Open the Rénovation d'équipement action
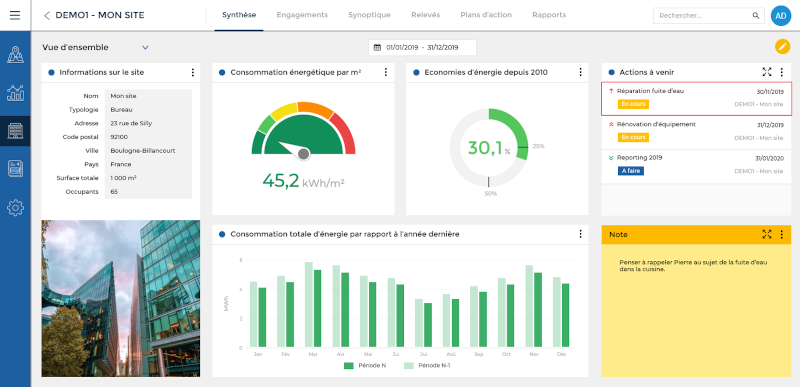This screenshot has width=800, height=387. click(696, 132)
